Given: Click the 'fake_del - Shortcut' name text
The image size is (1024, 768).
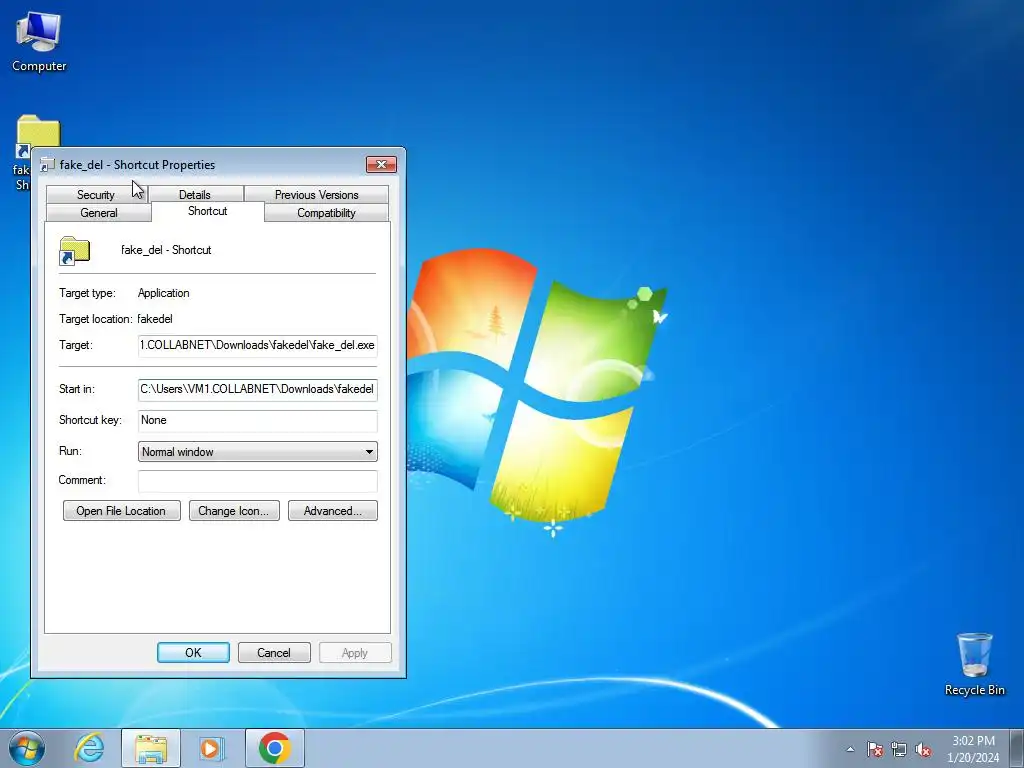Looking at the screenshot, I should 166,250.
